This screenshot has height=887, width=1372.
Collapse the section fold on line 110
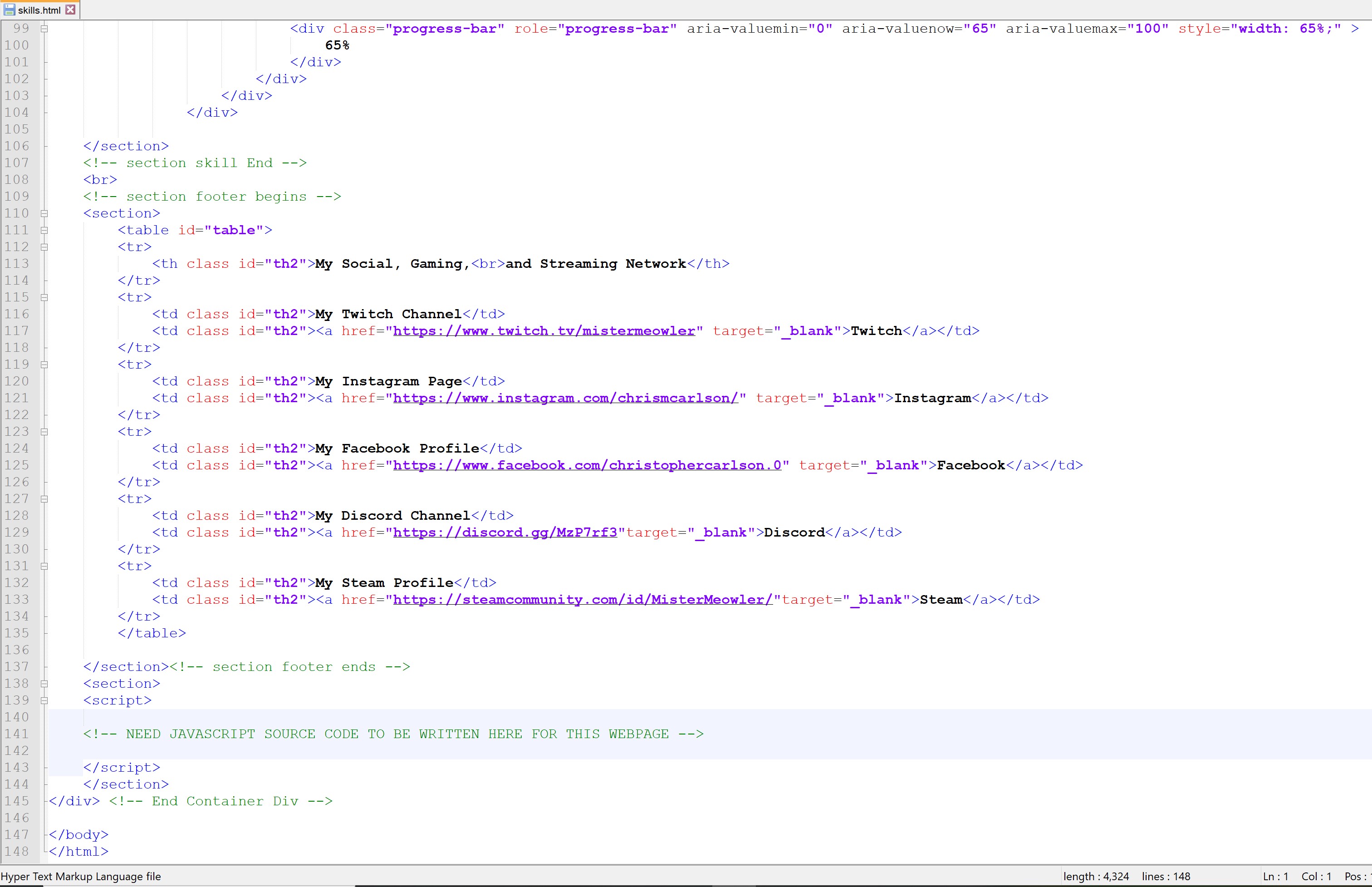point(44,213)
